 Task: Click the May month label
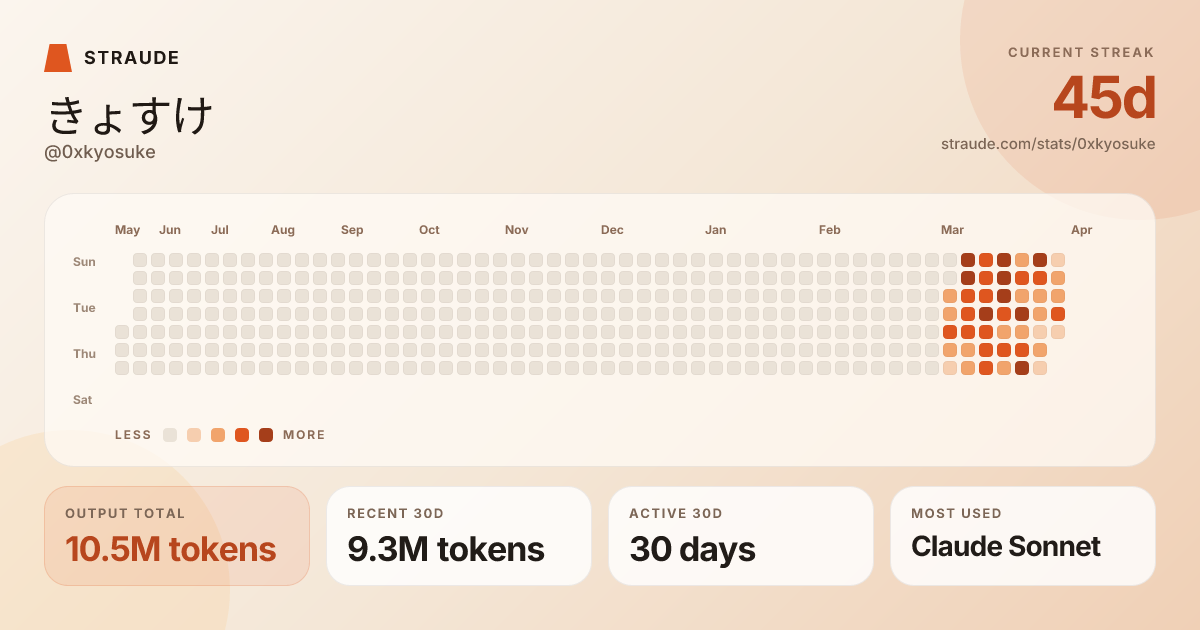coord(127,230)
